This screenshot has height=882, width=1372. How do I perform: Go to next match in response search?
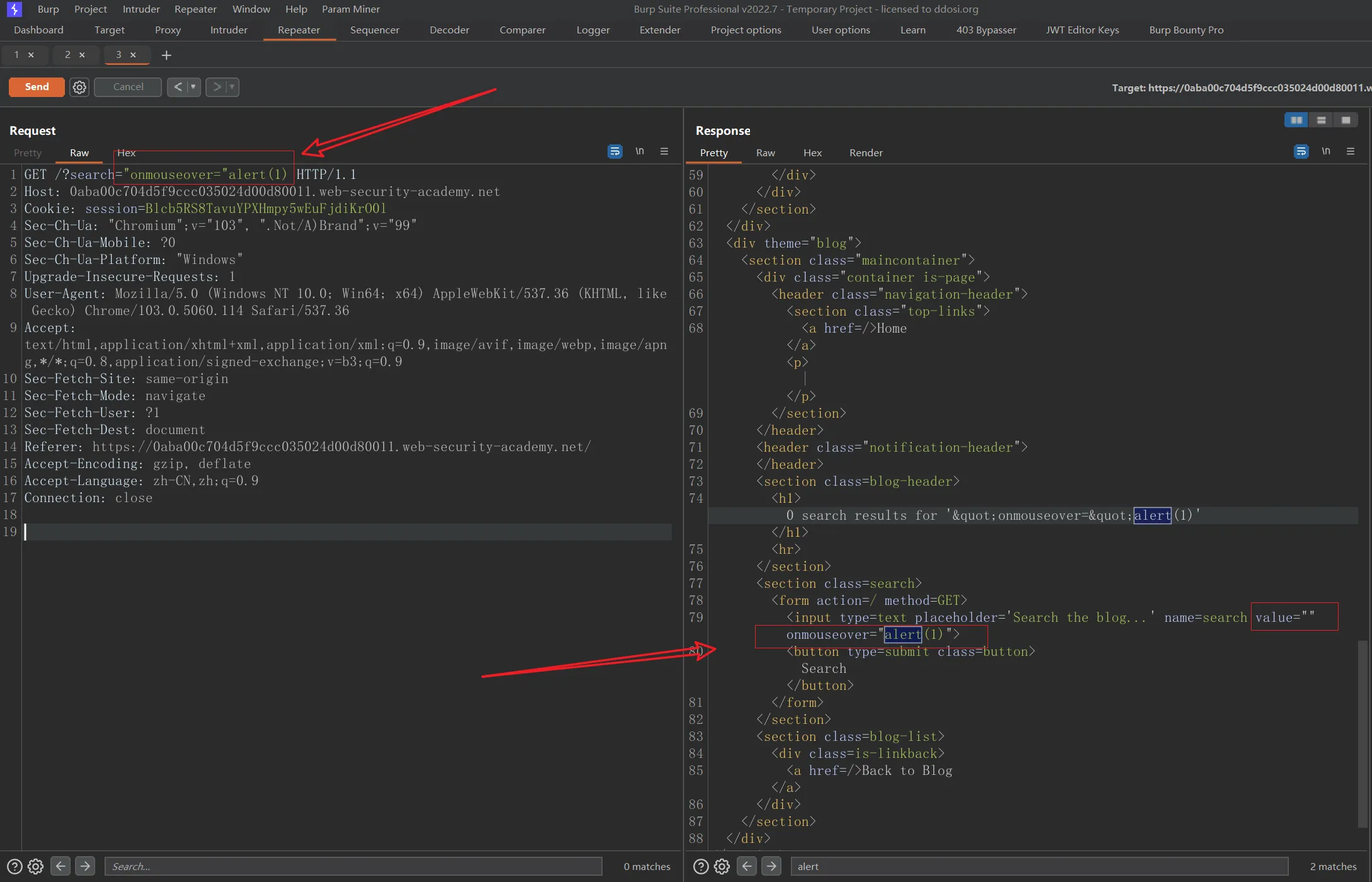coord(771,866)
